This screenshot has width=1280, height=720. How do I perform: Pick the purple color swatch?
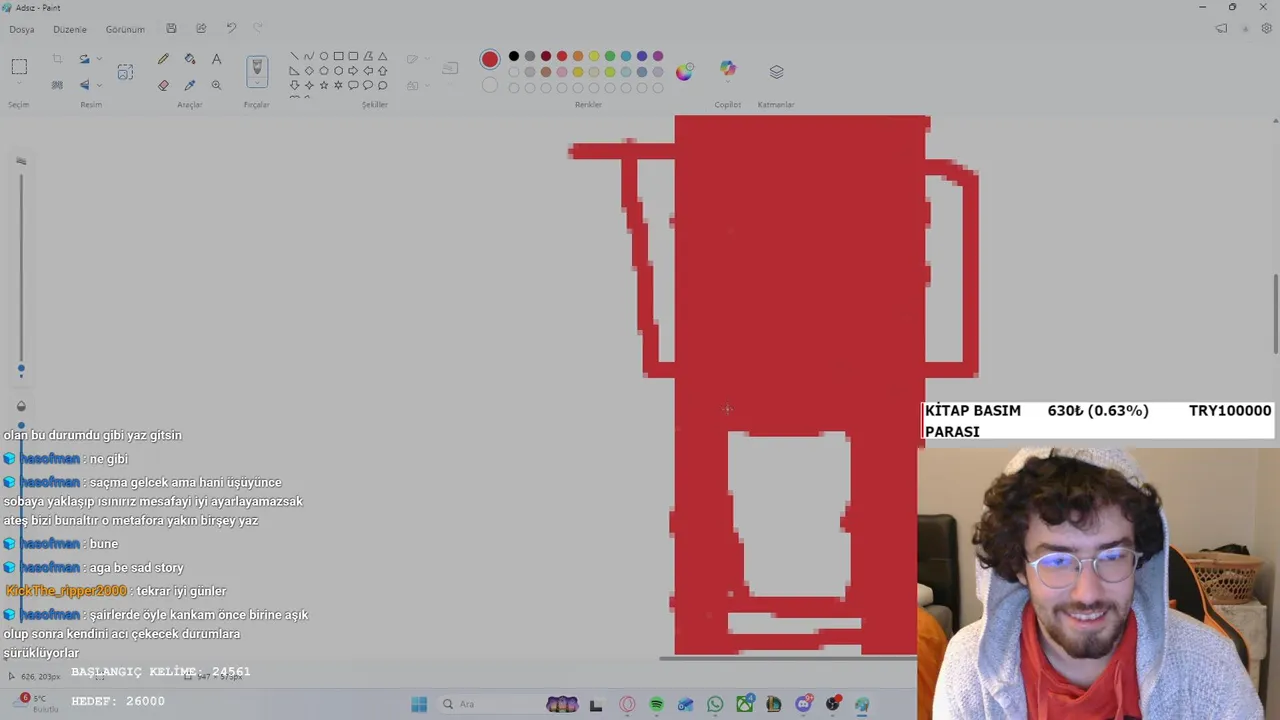tap(658, 56)
